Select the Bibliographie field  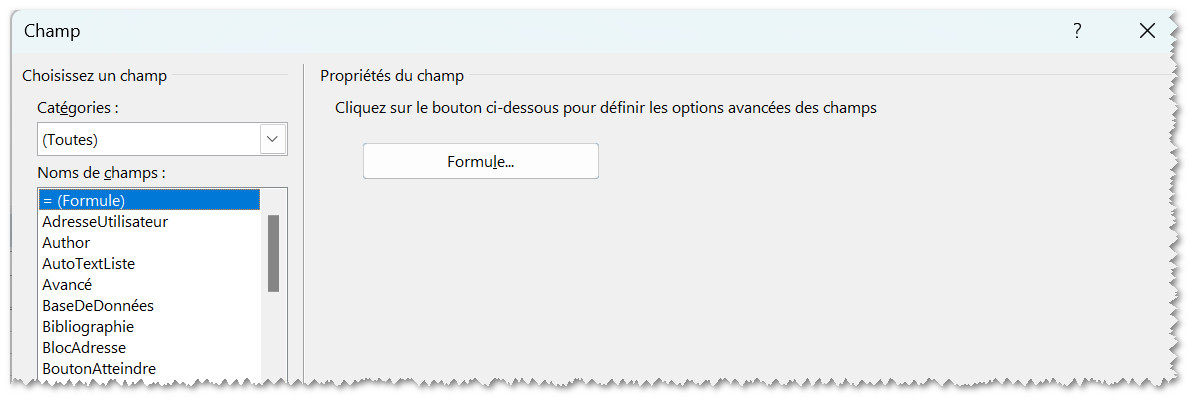click(88, 326)
